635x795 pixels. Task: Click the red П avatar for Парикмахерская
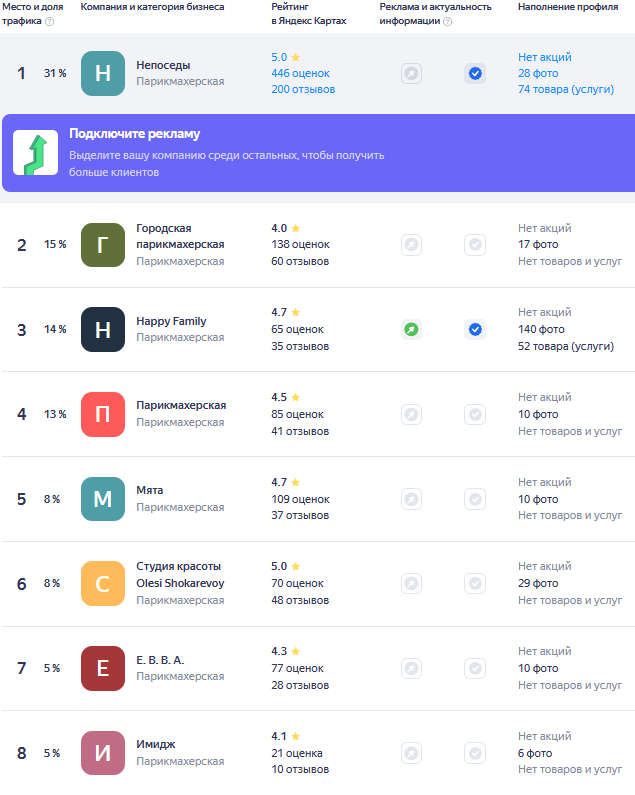tap(103, 414)
